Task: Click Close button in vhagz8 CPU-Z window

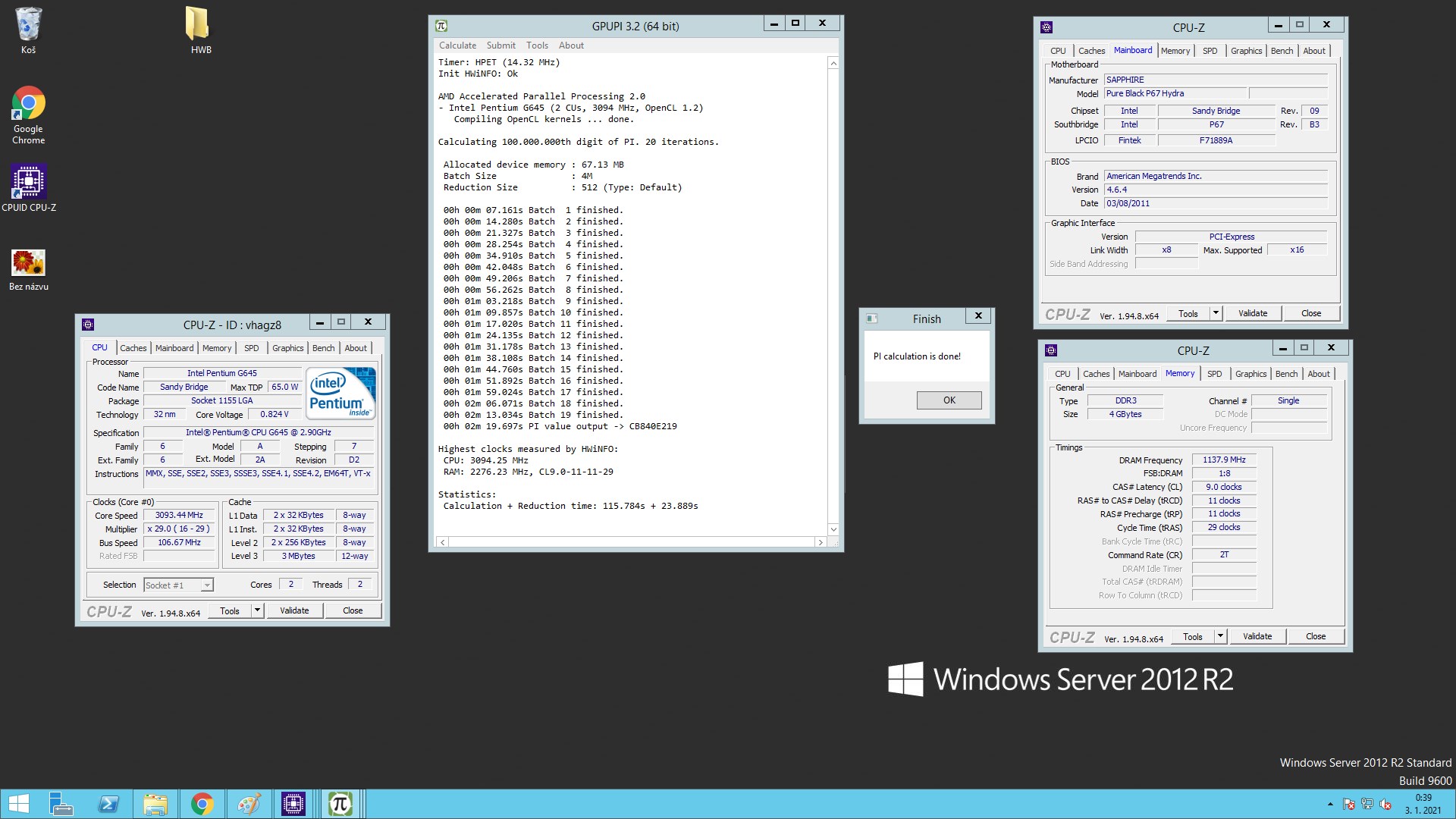Action: 353,610
